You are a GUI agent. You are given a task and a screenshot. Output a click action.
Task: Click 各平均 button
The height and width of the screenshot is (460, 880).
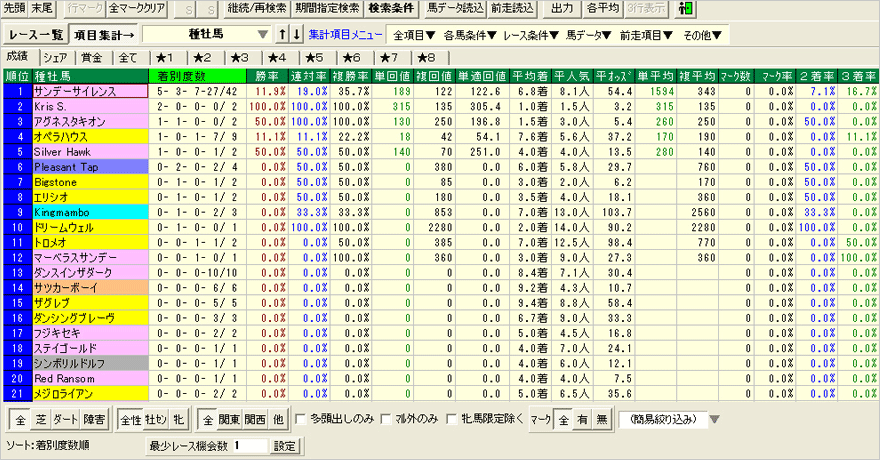[602, 8]
